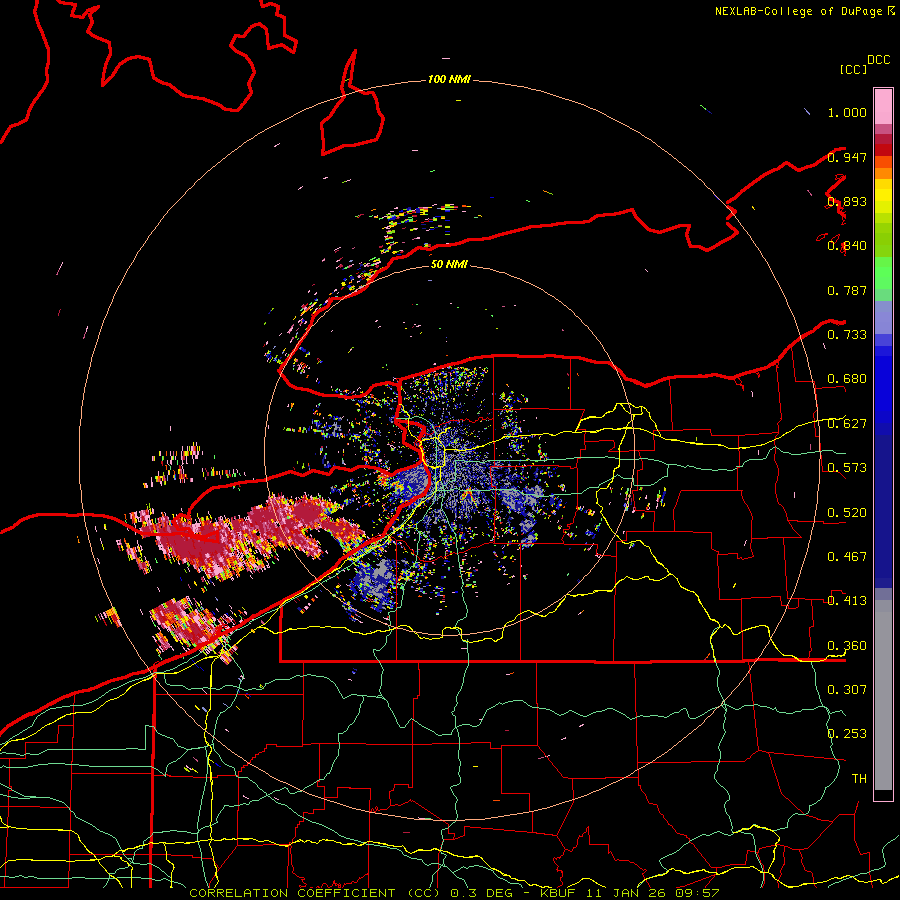Viewport: 900px width, 900px height.
Task: Click the 0.413 legend value label
Action: pyautogui.click(x=847, y=600)
